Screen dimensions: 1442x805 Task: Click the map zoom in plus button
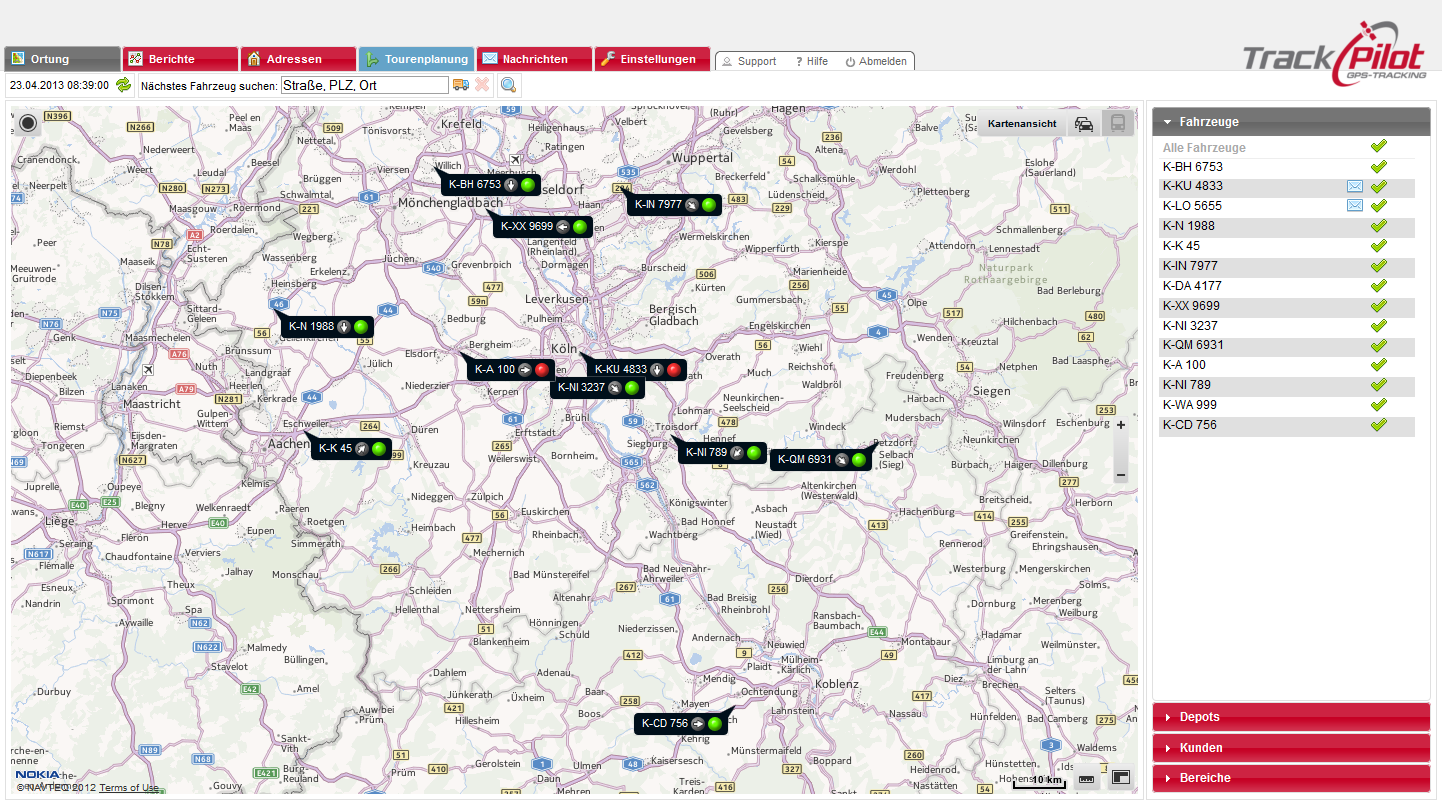pyautogui.click(x=1121, y=425)
